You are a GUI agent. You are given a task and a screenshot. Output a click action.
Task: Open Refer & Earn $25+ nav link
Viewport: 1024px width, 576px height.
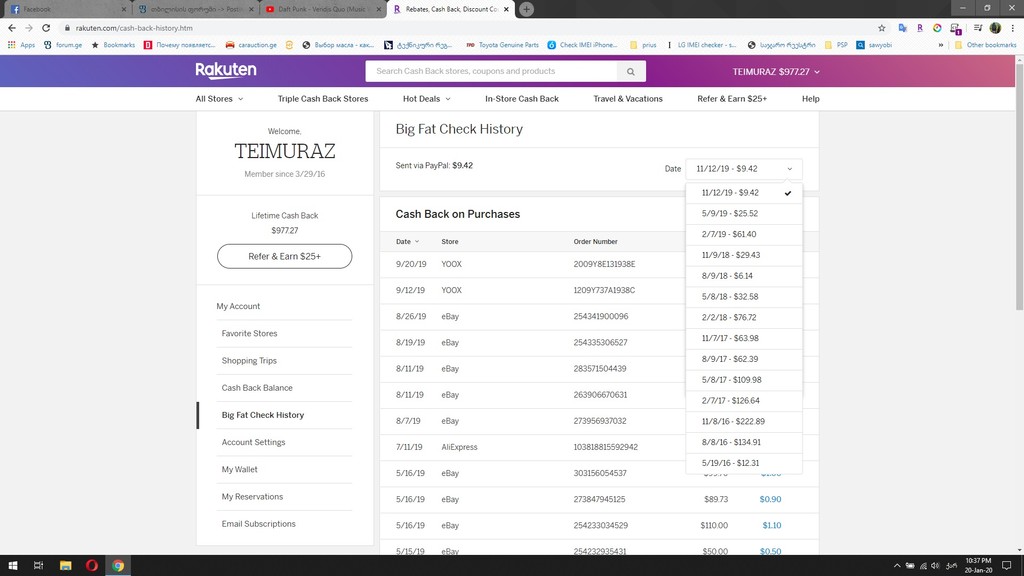point(732,99)
